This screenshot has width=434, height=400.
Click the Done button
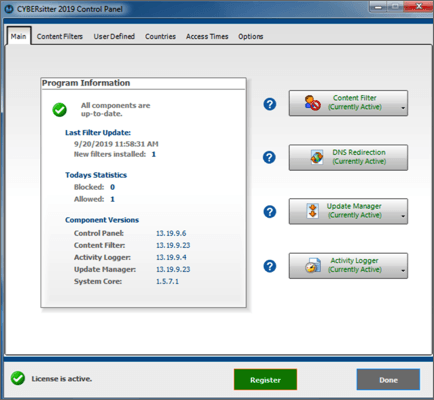(x=388, y=379)
